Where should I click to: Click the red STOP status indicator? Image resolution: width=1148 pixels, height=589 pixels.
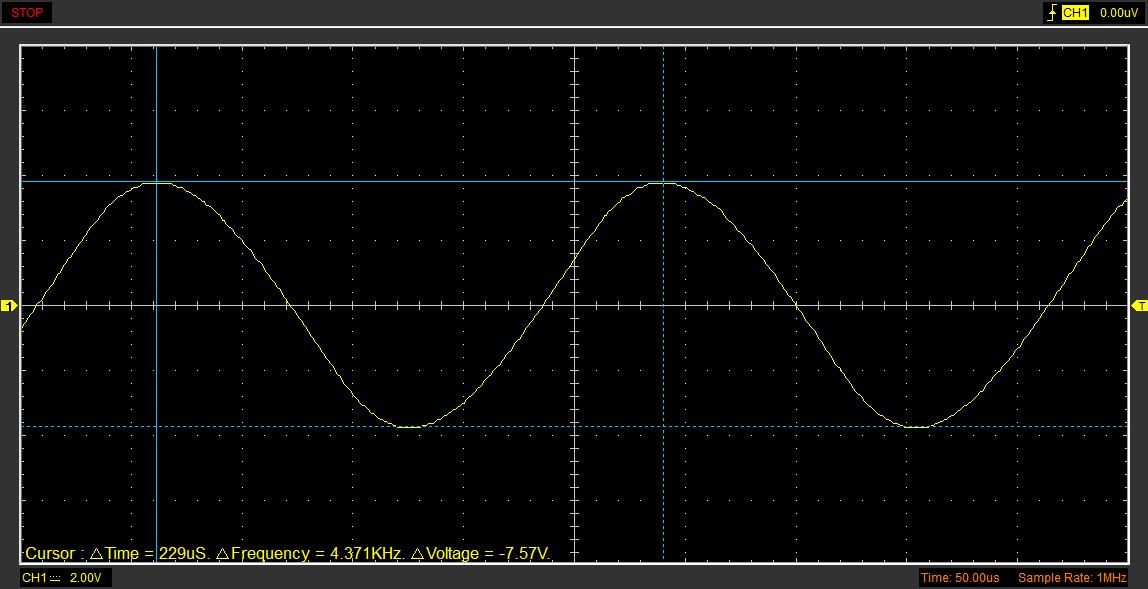tap(26, 13)
